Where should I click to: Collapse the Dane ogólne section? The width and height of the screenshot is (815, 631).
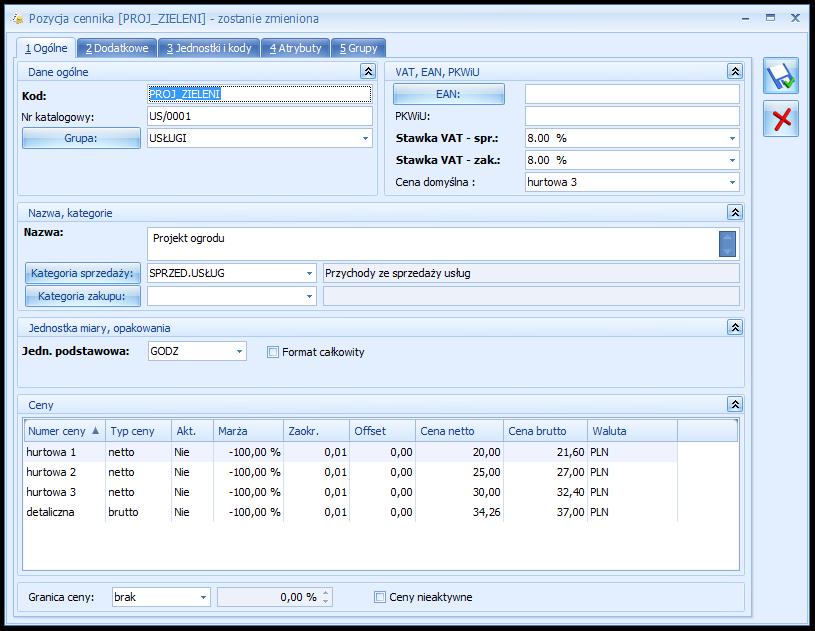[367, 72]
